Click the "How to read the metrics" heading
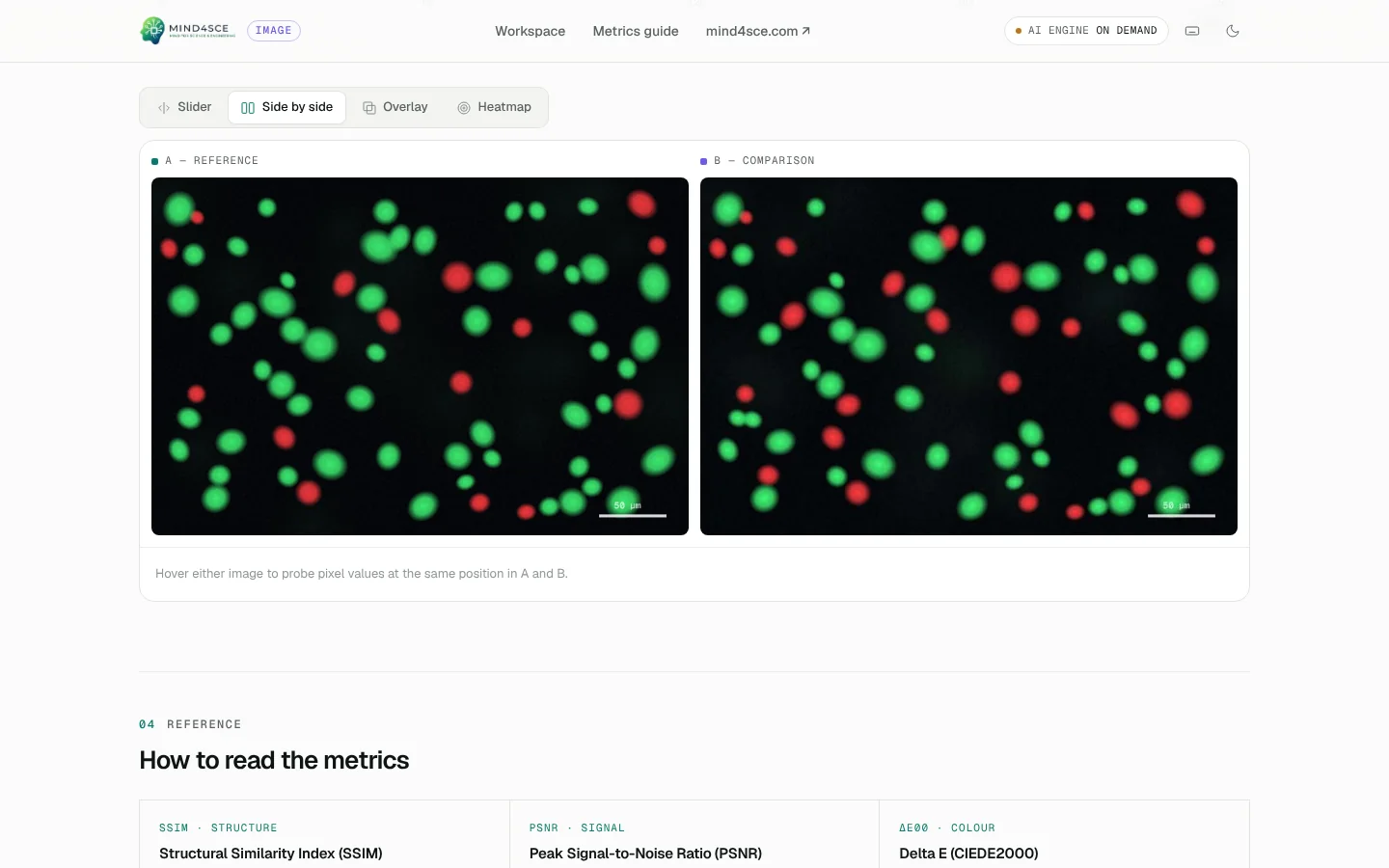This screenshot has height=868, width=1389. pyautogui.click(x=274, y=760)
